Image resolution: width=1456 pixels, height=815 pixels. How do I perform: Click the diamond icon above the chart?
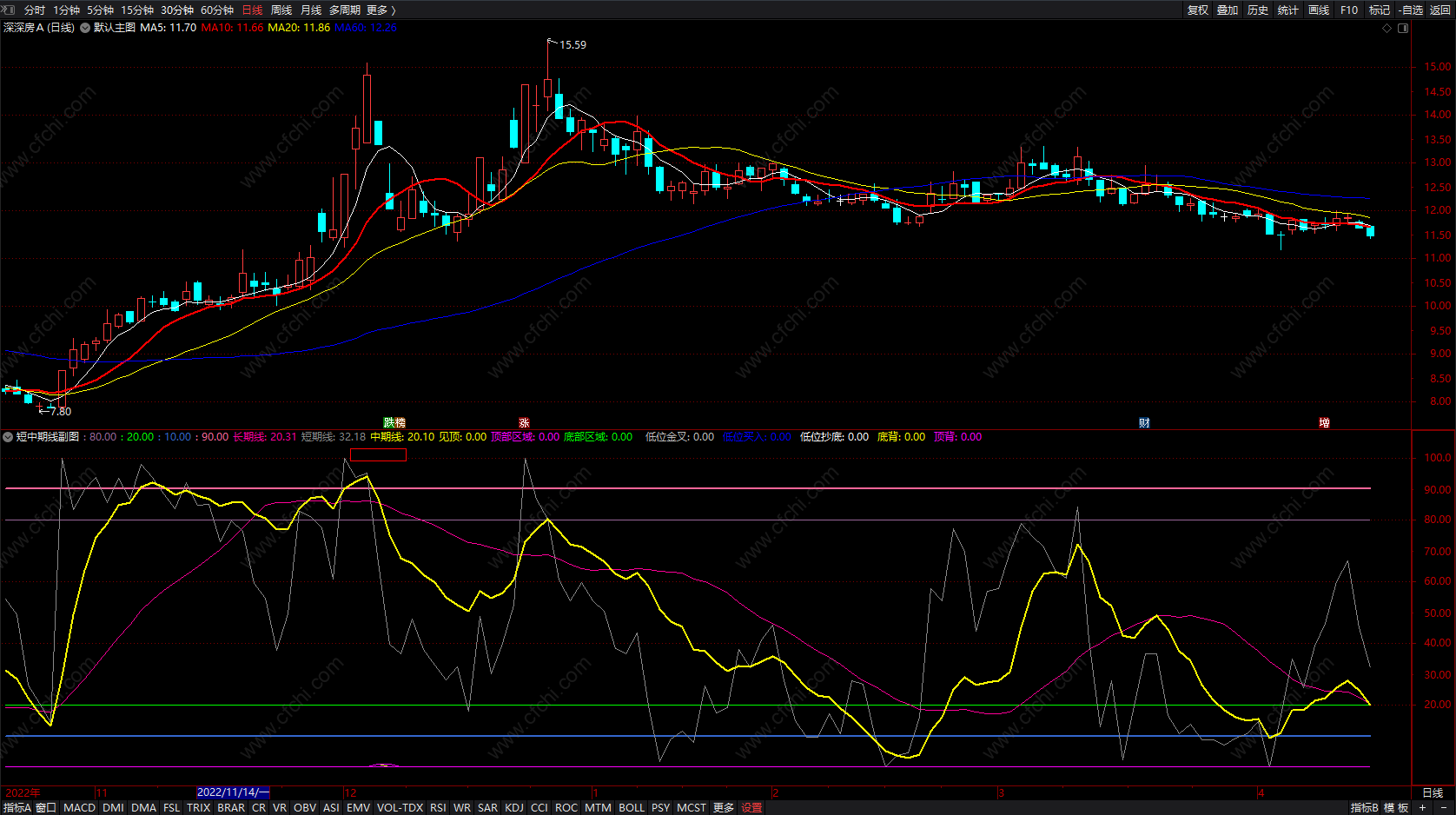1387,28
